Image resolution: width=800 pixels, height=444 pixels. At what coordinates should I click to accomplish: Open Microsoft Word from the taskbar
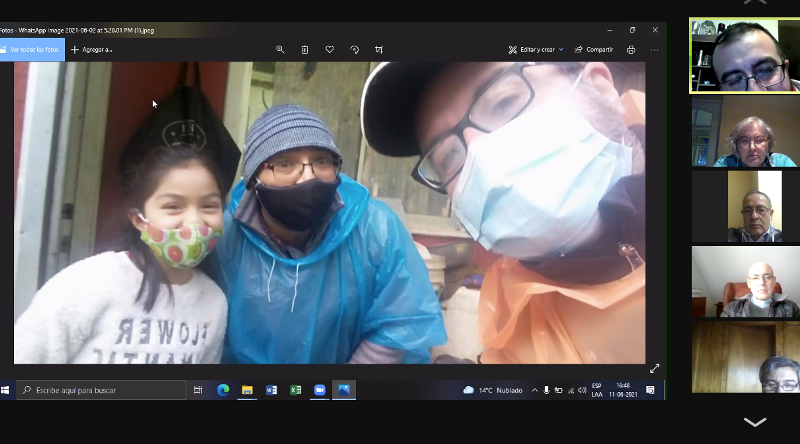coord(271,390)
